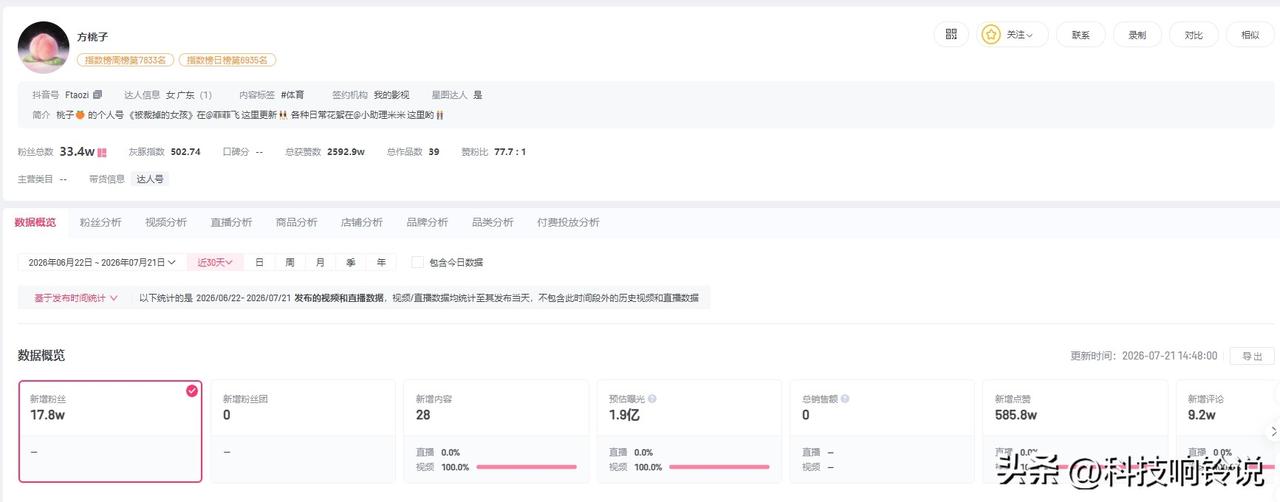The width and height of the screenshot is (1280, 502).
Task: Click the help icon next to 总销售额
Action: (x=844, y=398)
